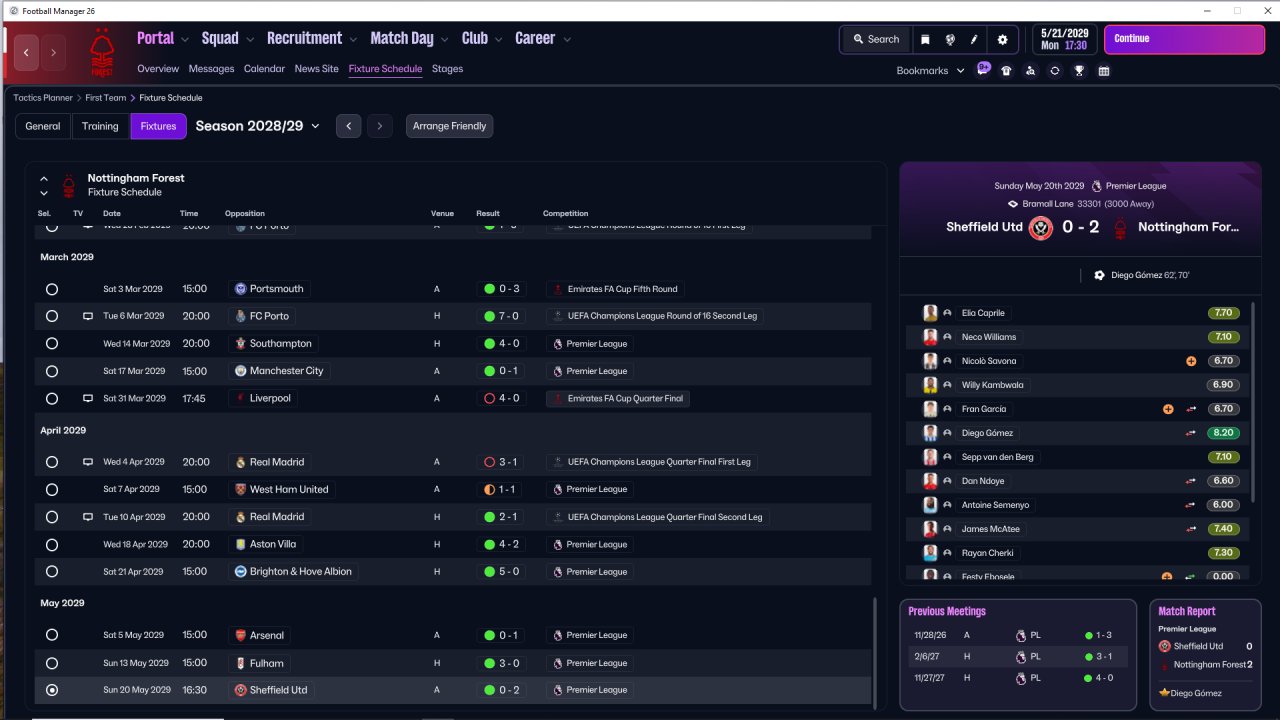The height and width of the screenshot is (720, 1280).
Task: Click the pencil notes icon in top bar
Action: (974, 39)
